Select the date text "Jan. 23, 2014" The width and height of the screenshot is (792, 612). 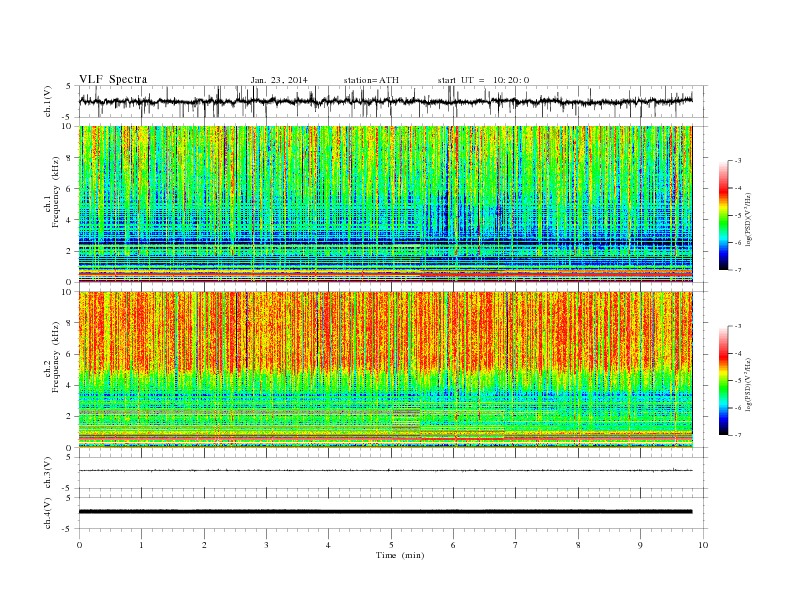pyautogui.click(x=279, y=80)
